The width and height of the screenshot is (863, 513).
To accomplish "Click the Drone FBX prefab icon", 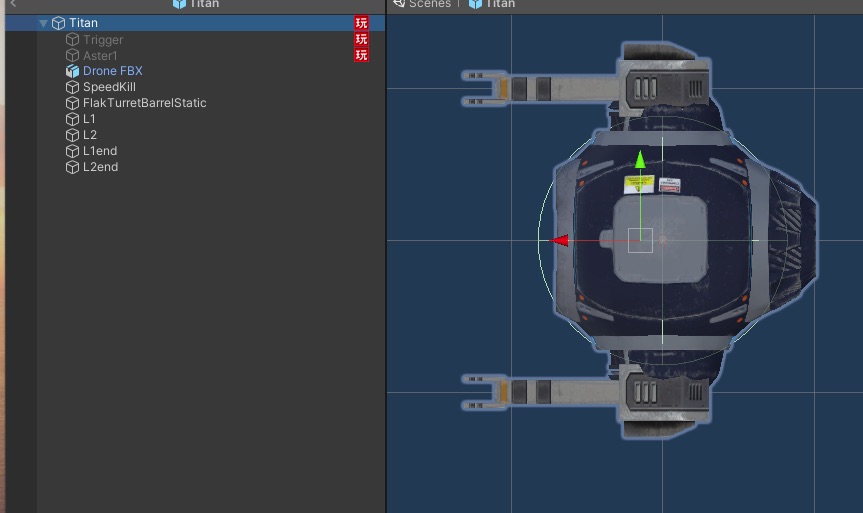I will [x=72, y=71].
